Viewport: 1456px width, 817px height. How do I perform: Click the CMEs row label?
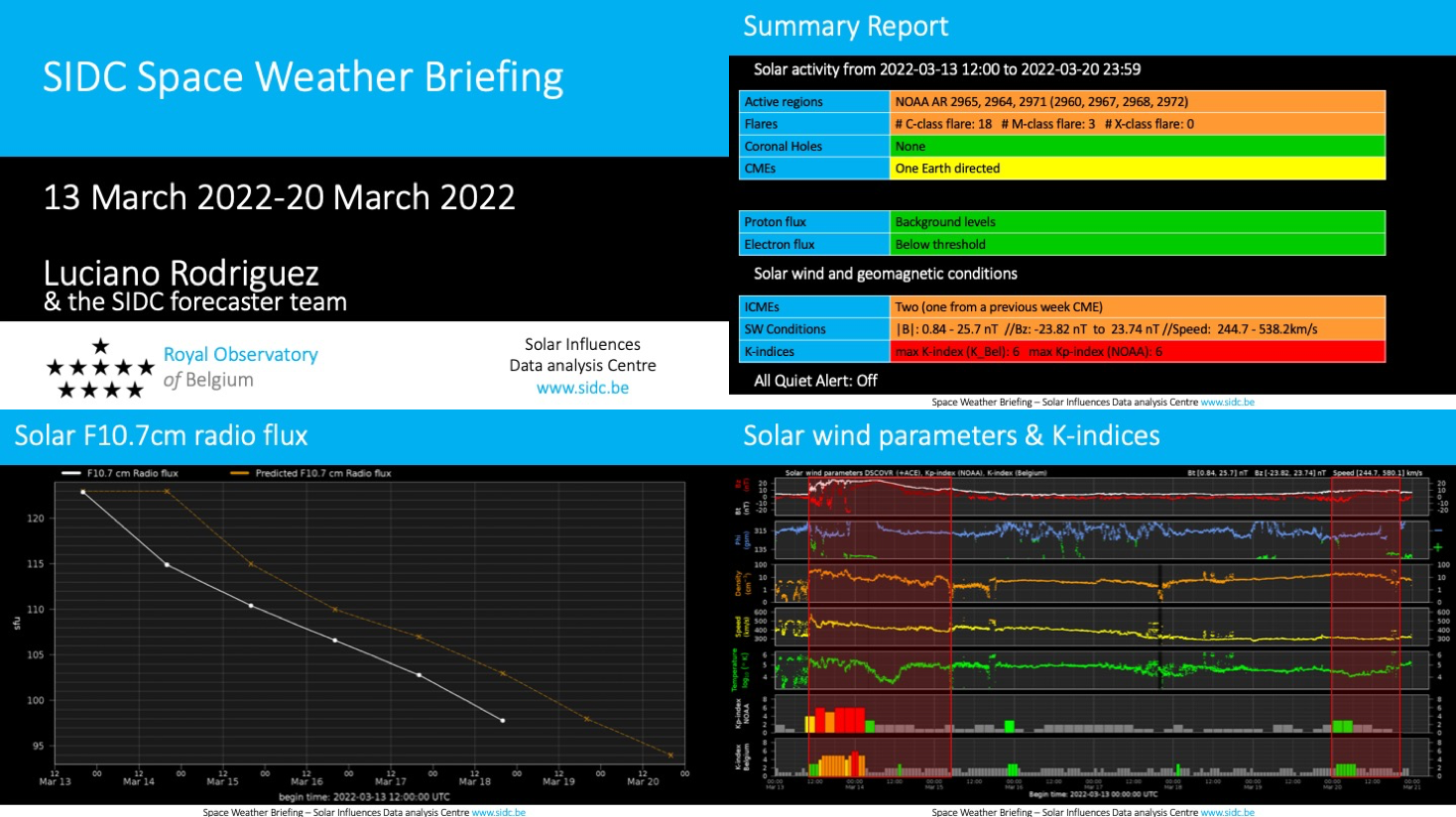814,169
